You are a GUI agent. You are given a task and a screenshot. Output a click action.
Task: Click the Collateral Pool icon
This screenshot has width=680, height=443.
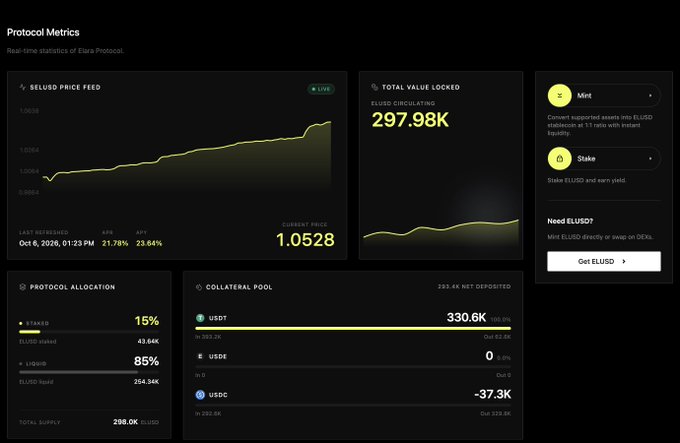point(199,287)
